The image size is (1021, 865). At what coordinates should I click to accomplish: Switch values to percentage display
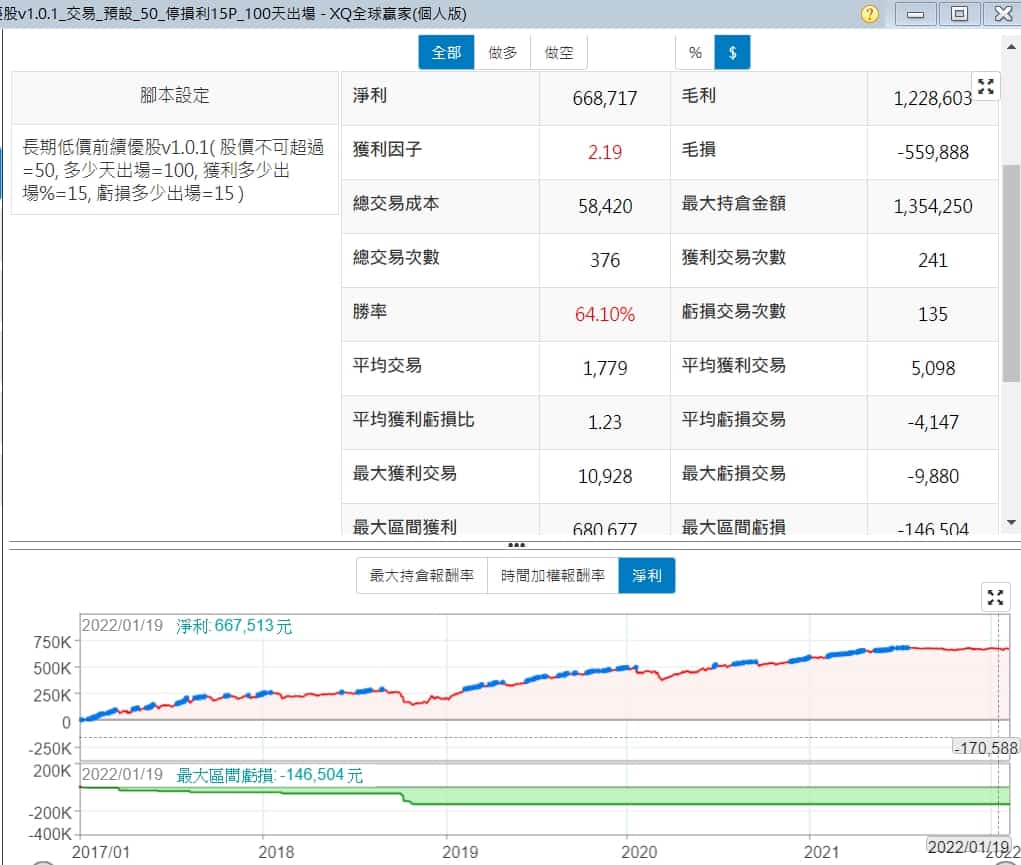pos(695,53)
